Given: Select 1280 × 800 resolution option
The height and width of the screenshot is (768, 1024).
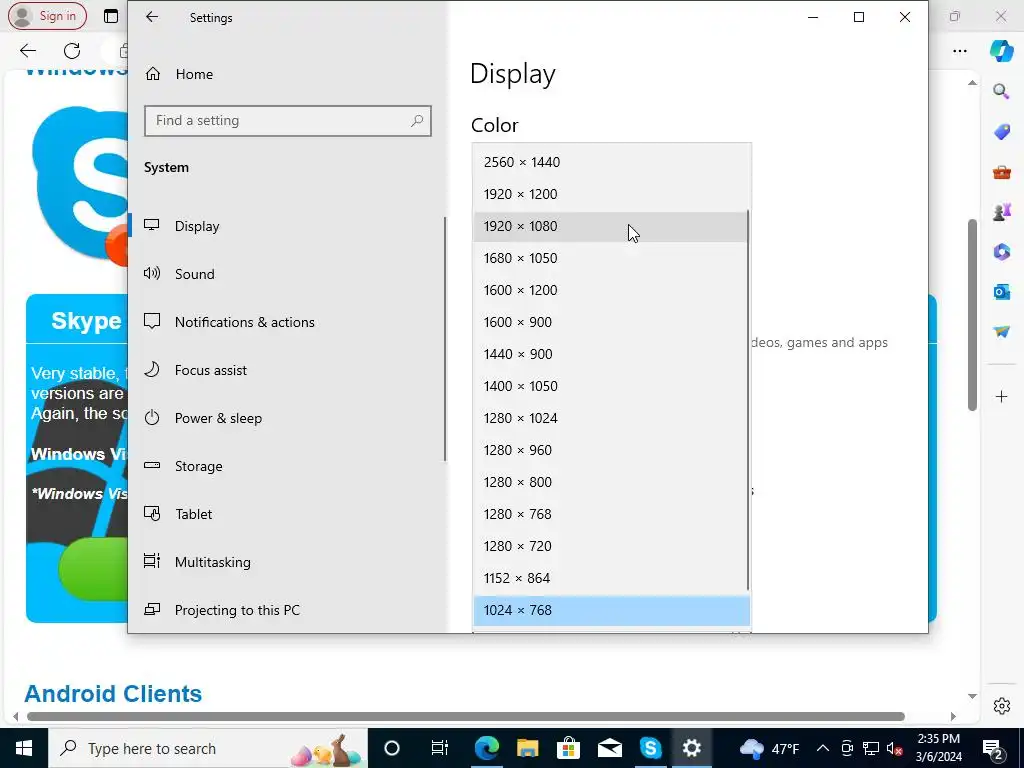Looking at the screenshot, I should pyautogui.click(x=611, y=482).
